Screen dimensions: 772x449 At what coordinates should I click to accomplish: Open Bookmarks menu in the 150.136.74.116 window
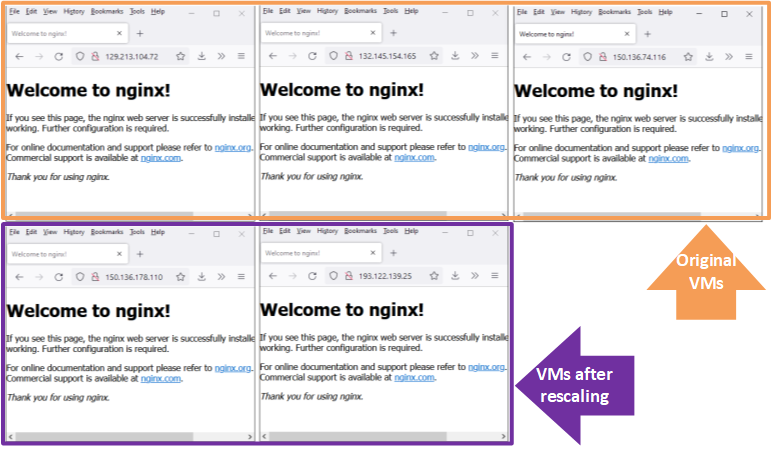point(614,12)
